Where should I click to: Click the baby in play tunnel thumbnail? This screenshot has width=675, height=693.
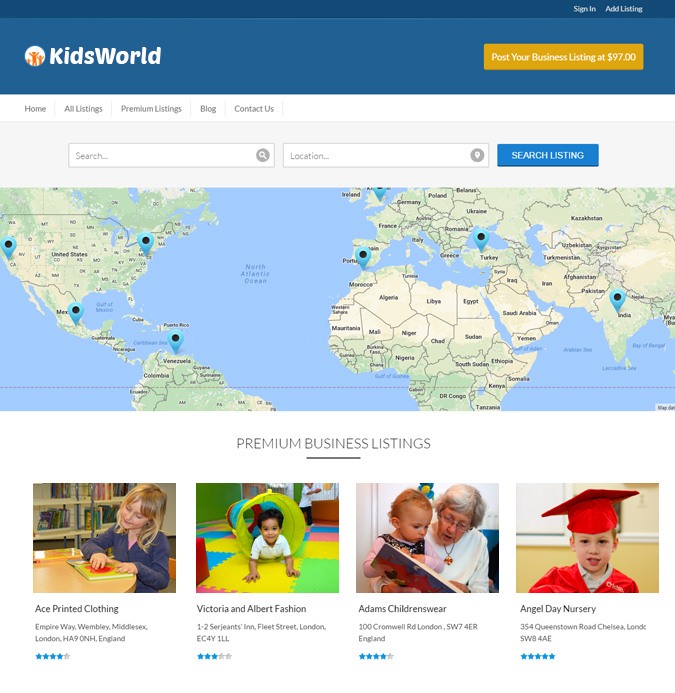click(x=267, y=538)
